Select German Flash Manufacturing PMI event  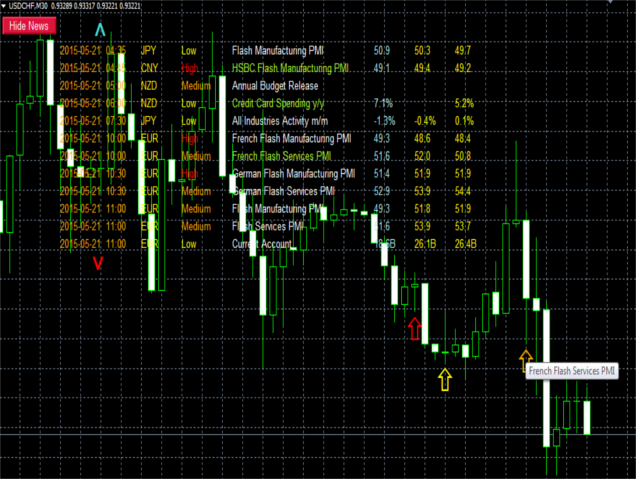coord(293,173)
